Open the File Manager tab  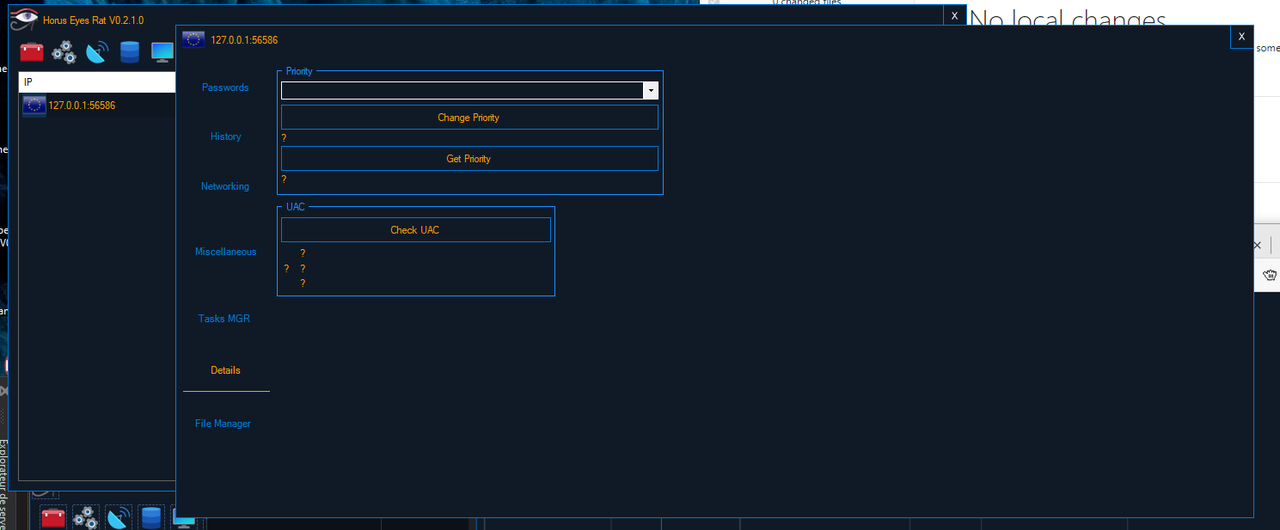pyautogui.click(x=223, y=423)
